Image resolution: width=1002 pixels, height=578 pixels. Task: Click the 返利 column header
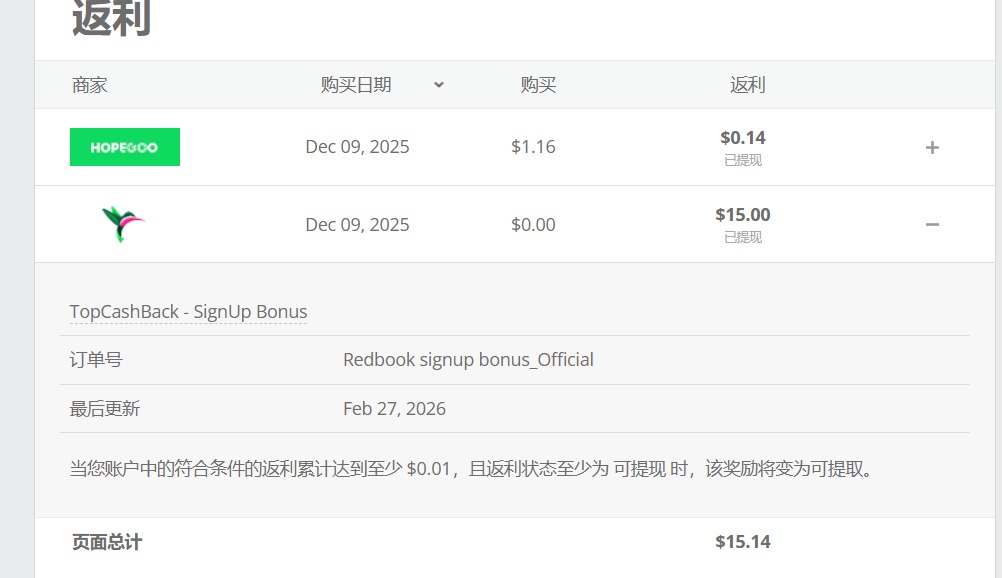click(747, 85)
